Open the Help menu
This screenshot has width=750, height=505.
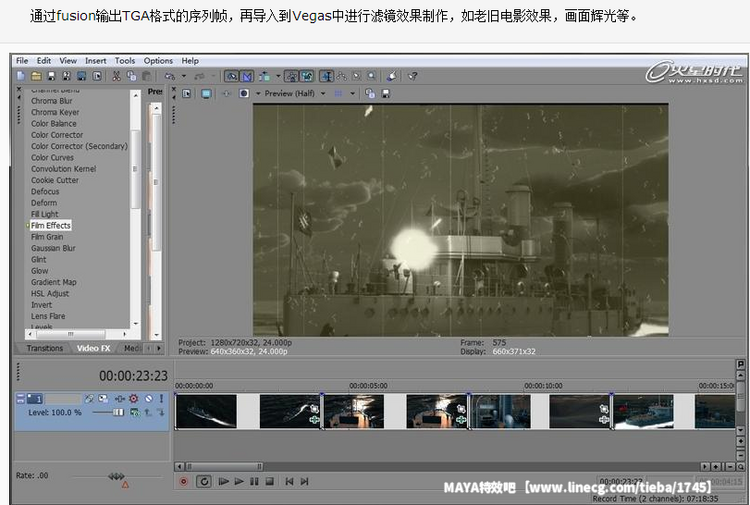click(190, 61)
